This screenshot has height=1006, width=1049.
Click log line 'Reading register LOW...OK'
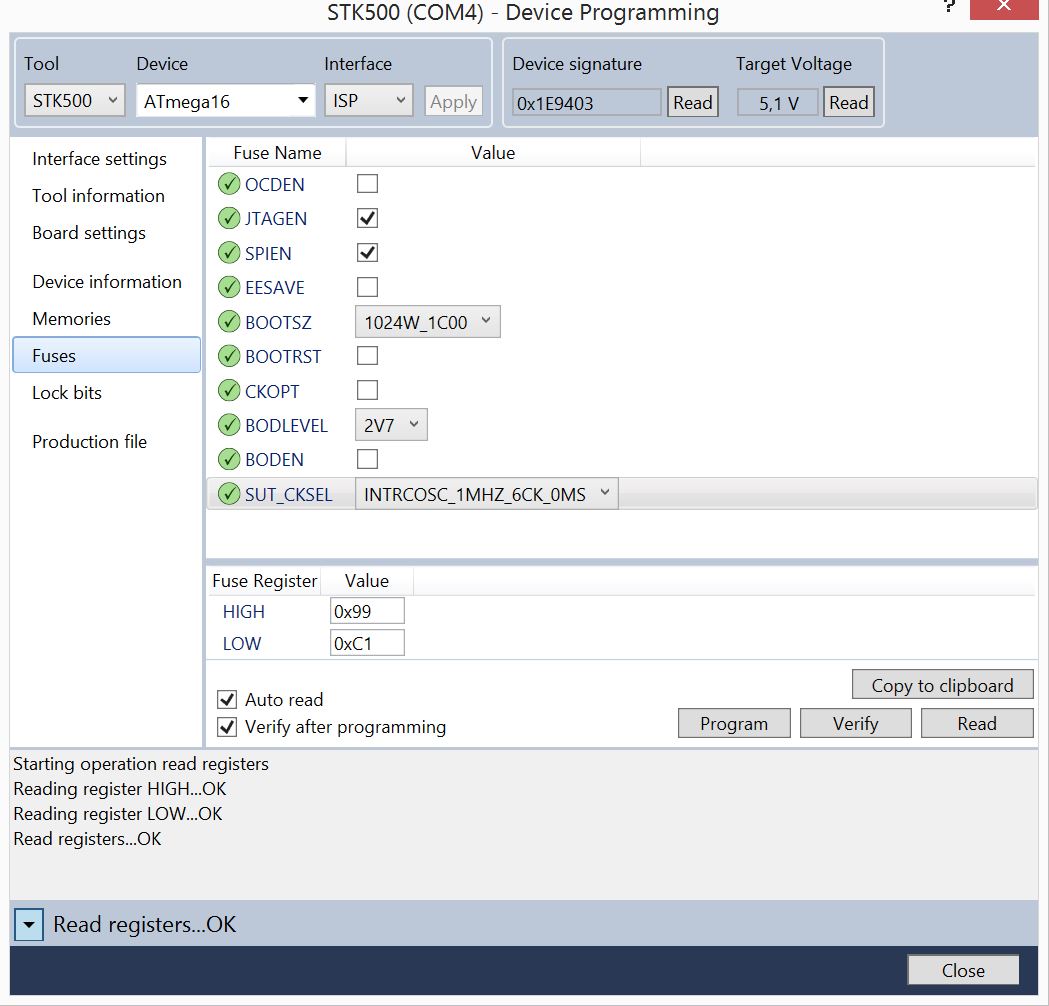118,813
